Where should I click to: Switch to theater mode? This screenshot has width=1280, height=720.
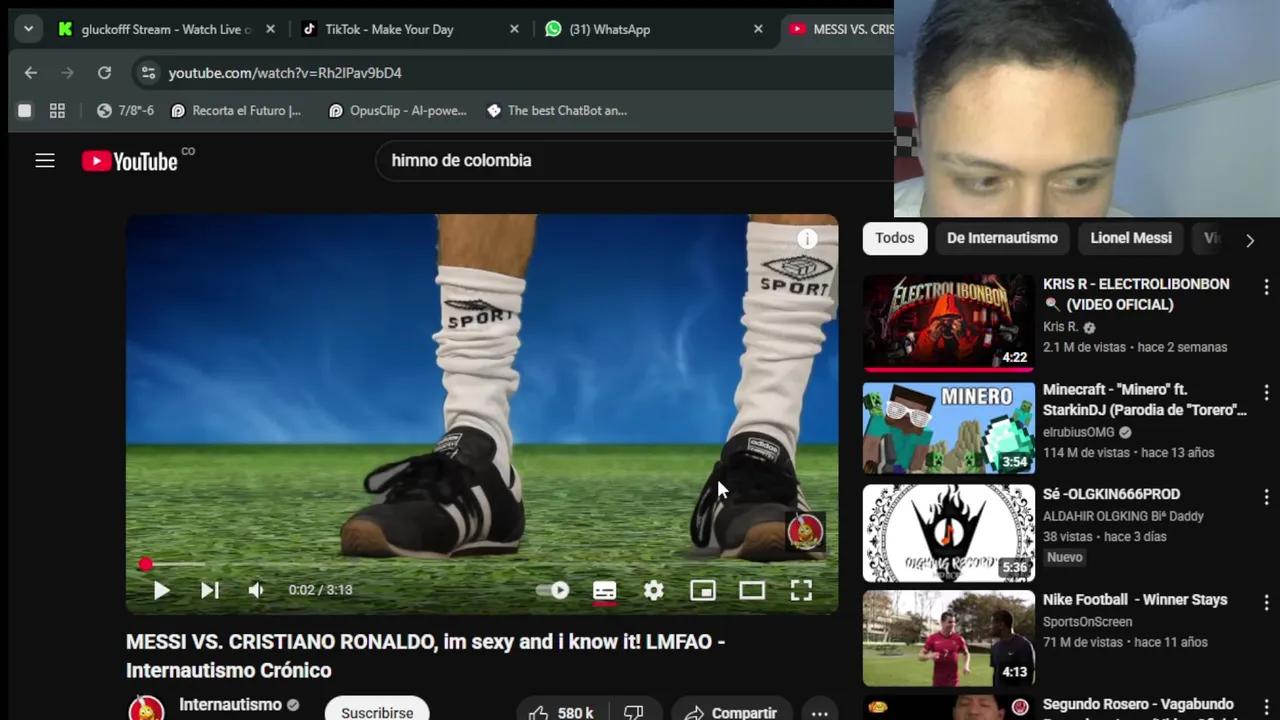752,590
